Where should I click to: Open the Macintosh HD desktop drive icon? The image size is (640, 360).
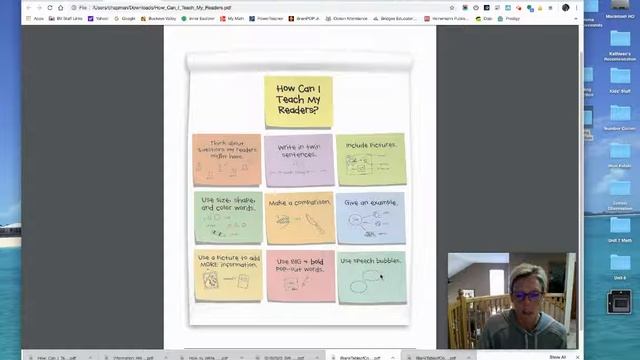[x=620, y=9]
